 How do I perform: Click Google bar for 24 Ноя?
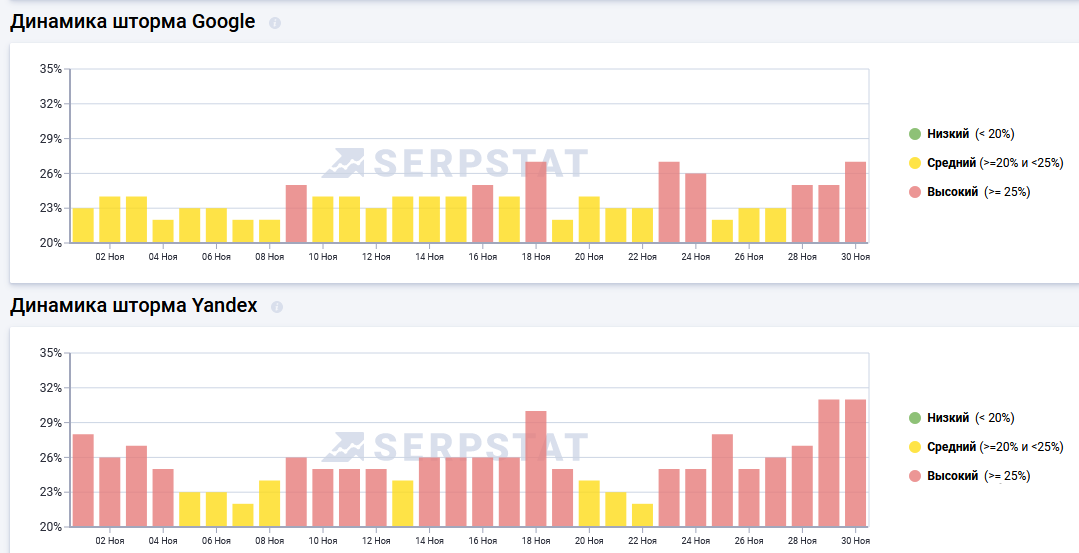(x=696, y=208)
